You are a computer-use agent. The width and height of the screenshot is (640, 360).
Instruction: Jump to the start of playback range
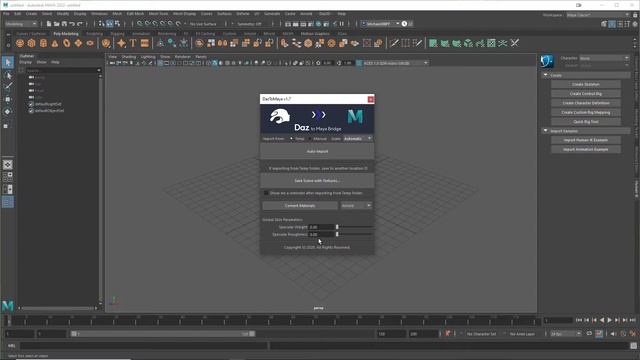point(579,320)
